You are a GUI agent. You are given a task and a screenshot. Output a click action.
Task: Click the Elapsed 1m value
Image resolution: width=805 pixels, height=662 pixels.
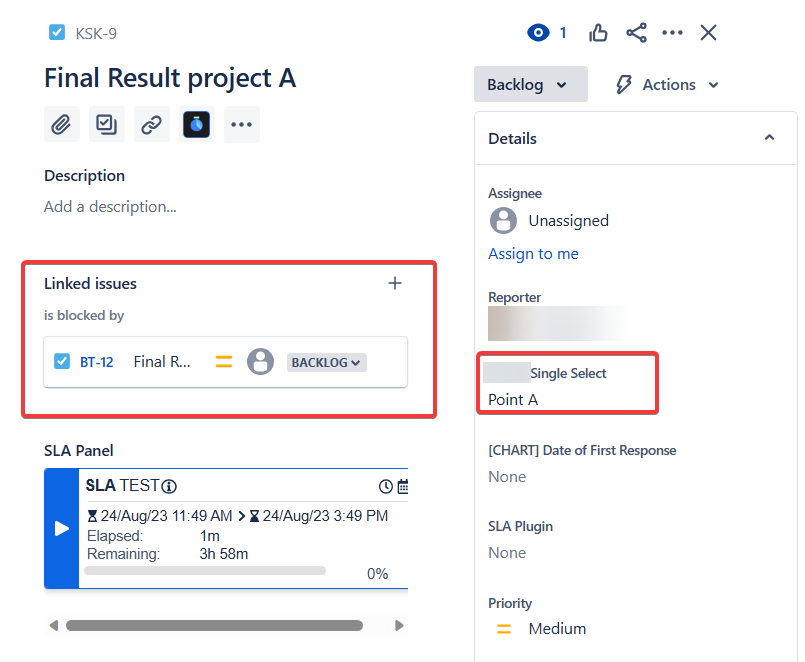coord(209,536)
